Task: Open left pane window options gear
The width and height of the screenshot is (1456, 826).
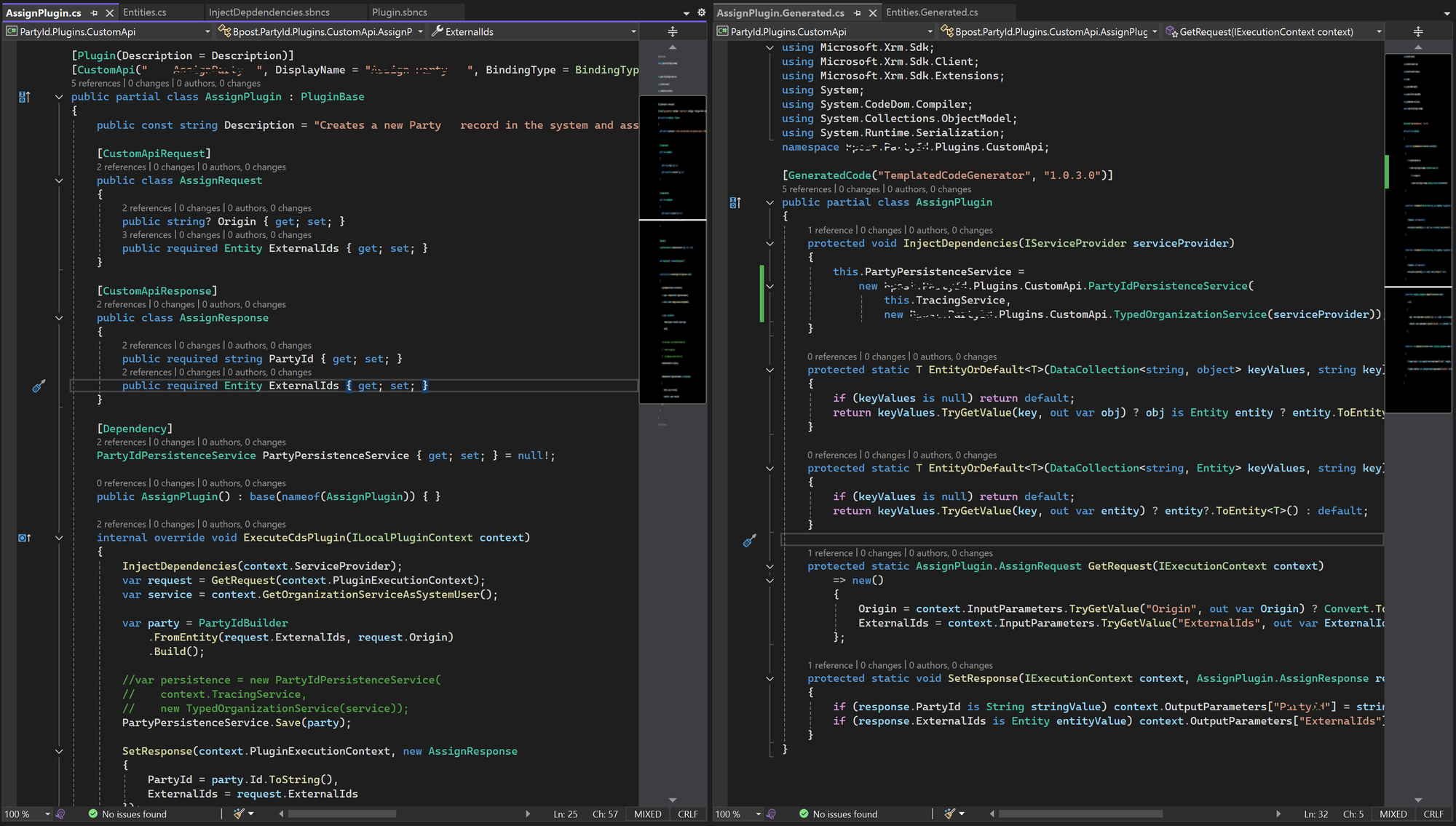Action: coord(701,12)
